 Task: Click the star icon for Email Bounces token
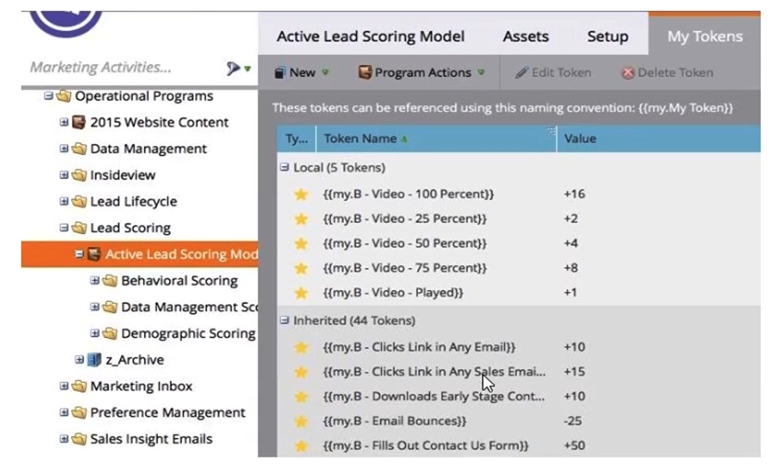[x=301, y=421]
